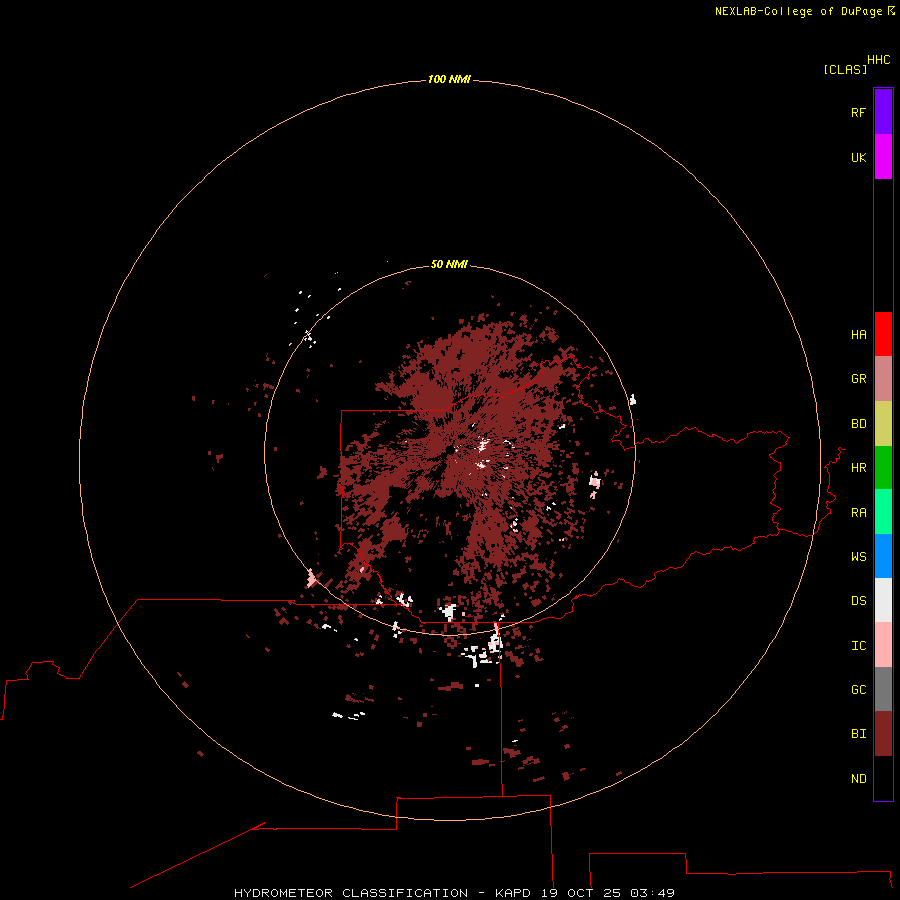Click the 100 NMI range ring label
This screenshot has width=900, height=900.
449,79
